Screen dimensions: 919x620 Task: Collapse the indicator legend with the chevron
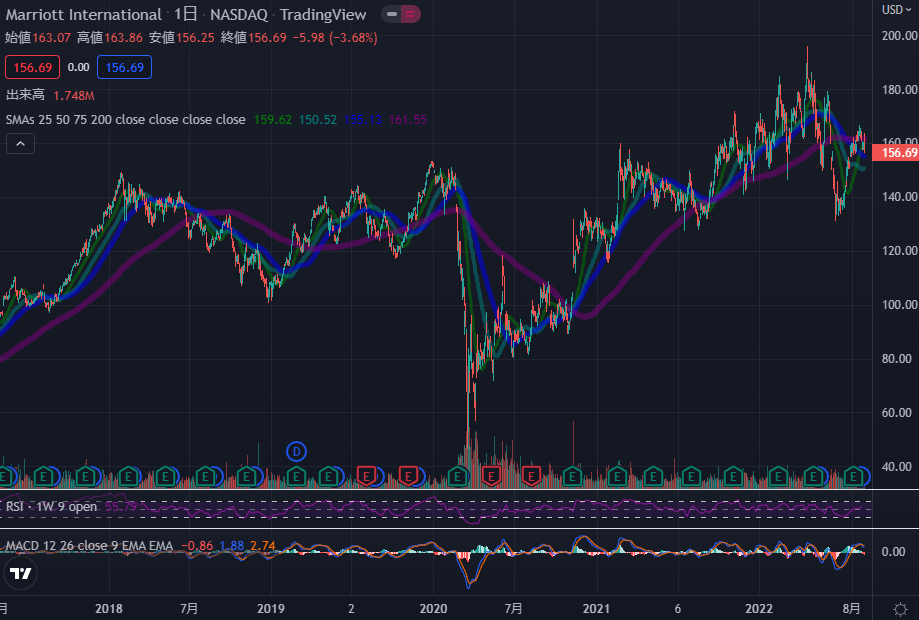(x=21, y=144)
